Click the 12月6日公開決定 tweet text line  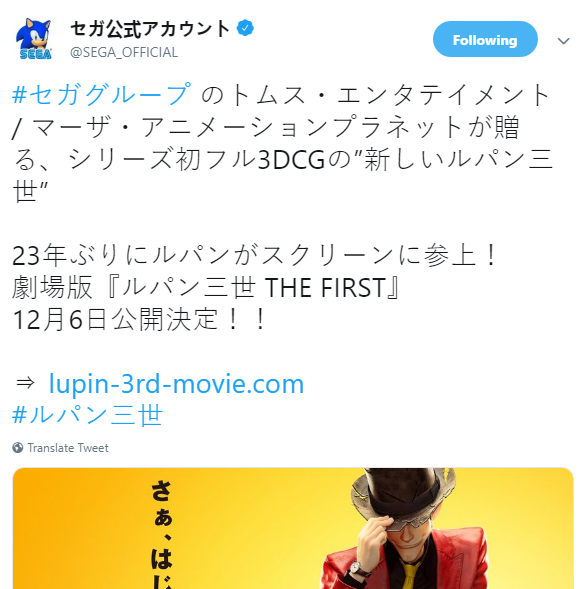(x=139, y=320)
